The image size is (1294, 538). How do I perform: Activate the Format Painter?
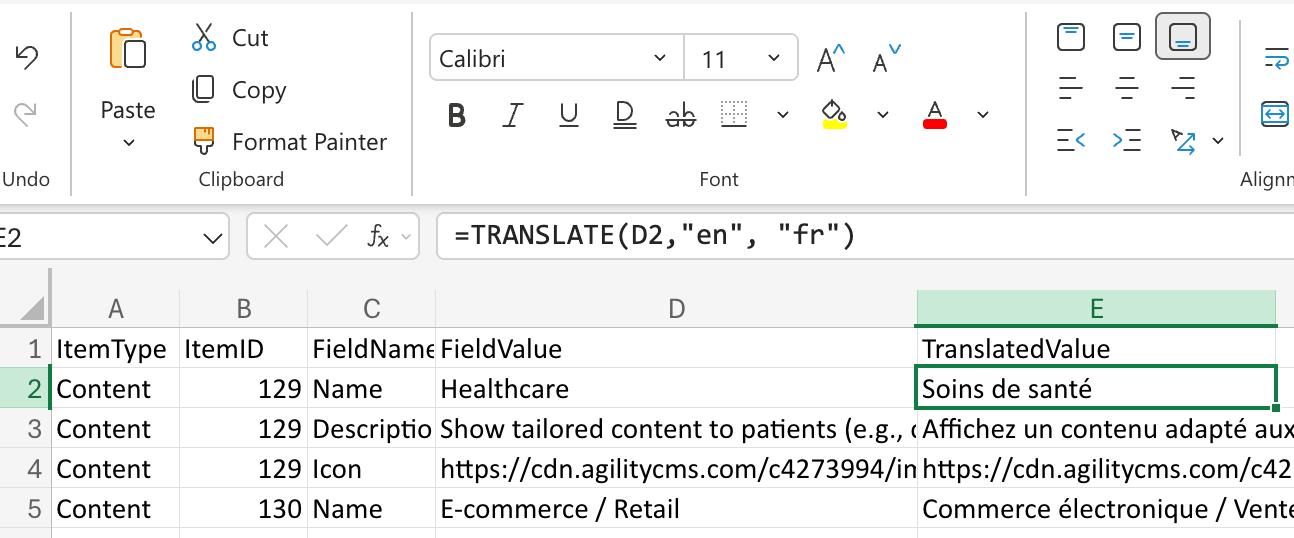point(289,142)
